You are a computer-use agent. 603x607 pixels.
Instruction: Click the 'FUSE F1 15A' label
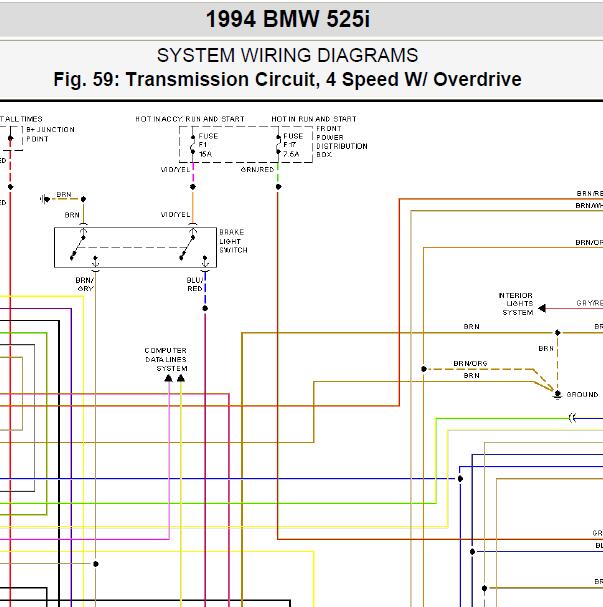click(x=208, y=145)
